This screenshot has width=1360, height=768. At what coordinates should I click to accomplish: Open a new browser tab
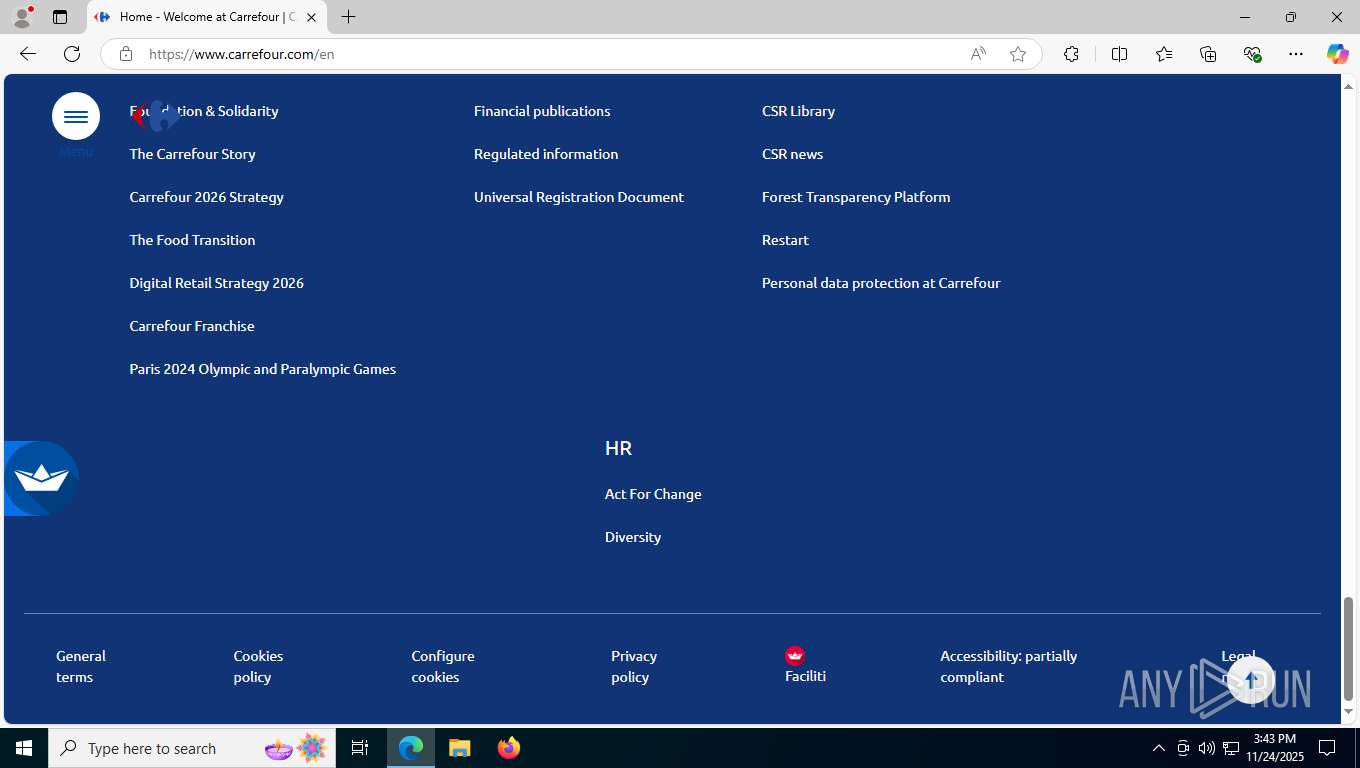pyautogui.click(x=348, y=17)
